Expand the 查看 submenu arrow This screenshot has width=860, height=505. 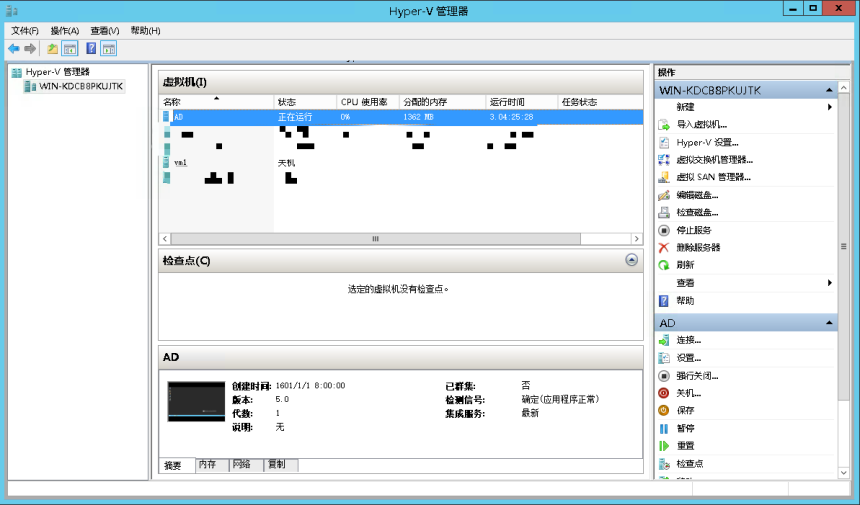coord(830,283)
